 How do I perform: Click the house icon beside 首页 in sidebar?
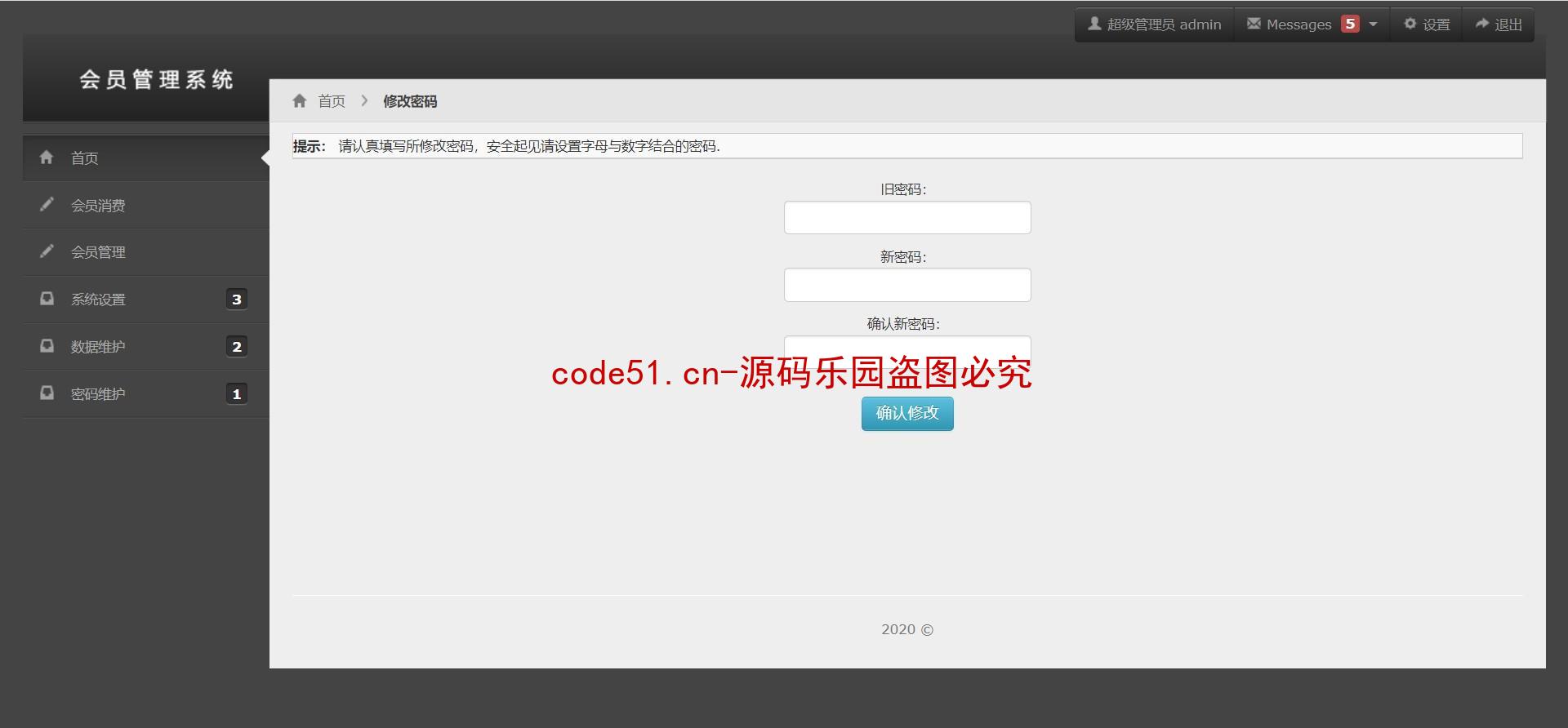(x=47, y=158)
